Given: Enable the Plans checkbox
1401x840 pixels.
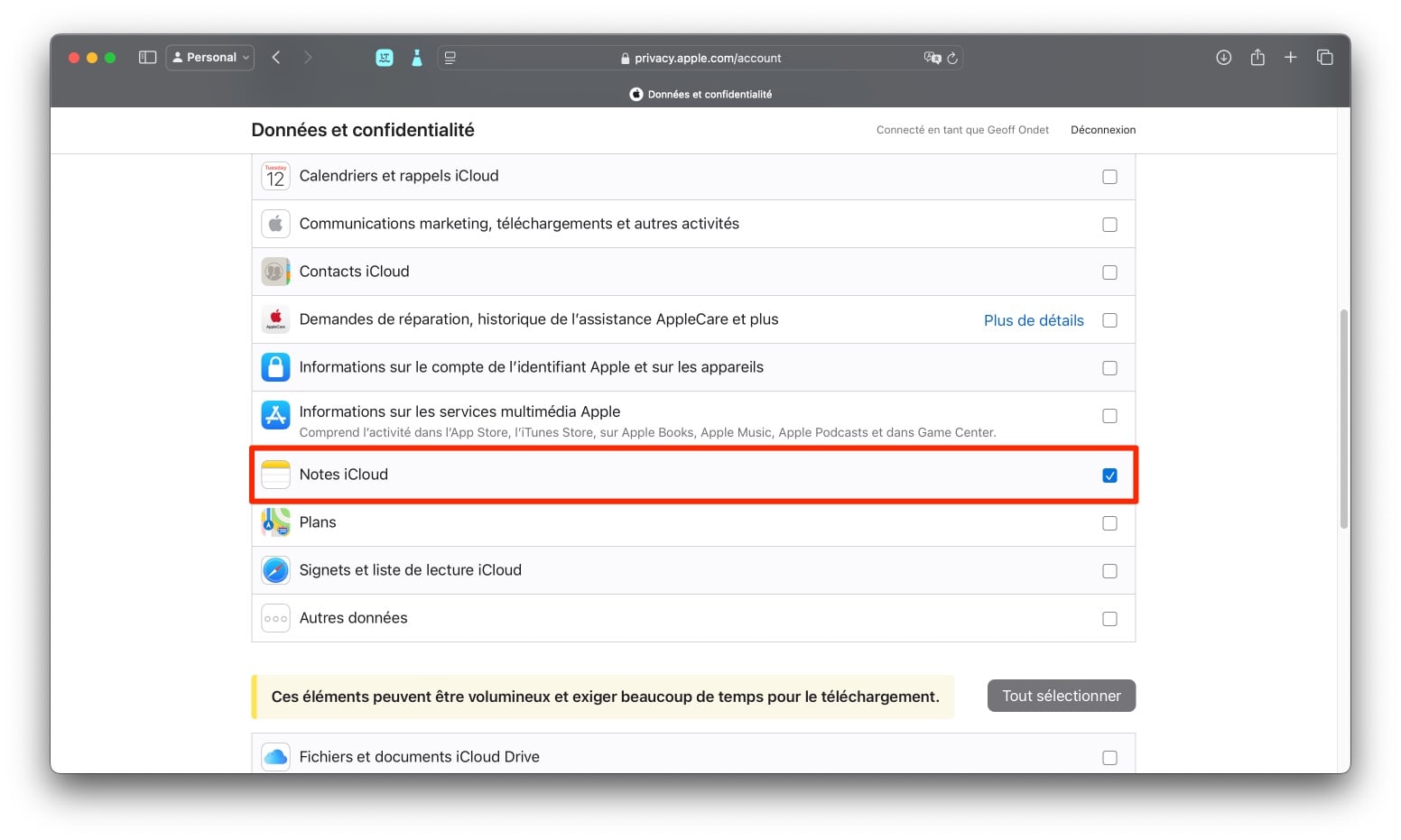Looking at the screenshot, I should (x=1109, y=523).
